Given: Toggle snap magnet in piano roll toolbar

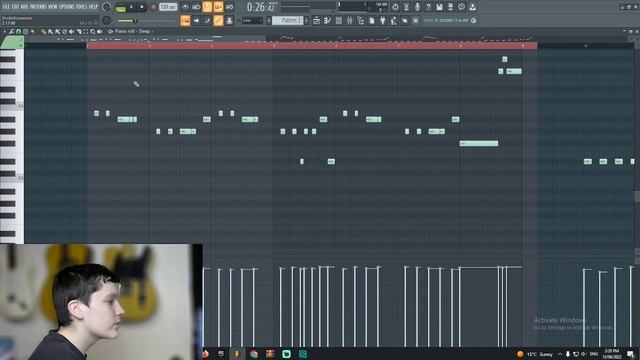Looking at the screenshot, I should tap(18, 31).
